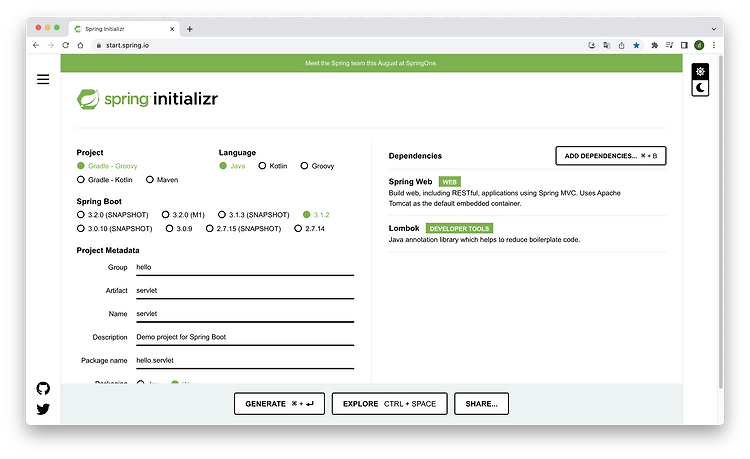Viewport: 750px width, 459px height.
Task: Open the browser extensions puzzle icon
Action: (x=654, y=45)
